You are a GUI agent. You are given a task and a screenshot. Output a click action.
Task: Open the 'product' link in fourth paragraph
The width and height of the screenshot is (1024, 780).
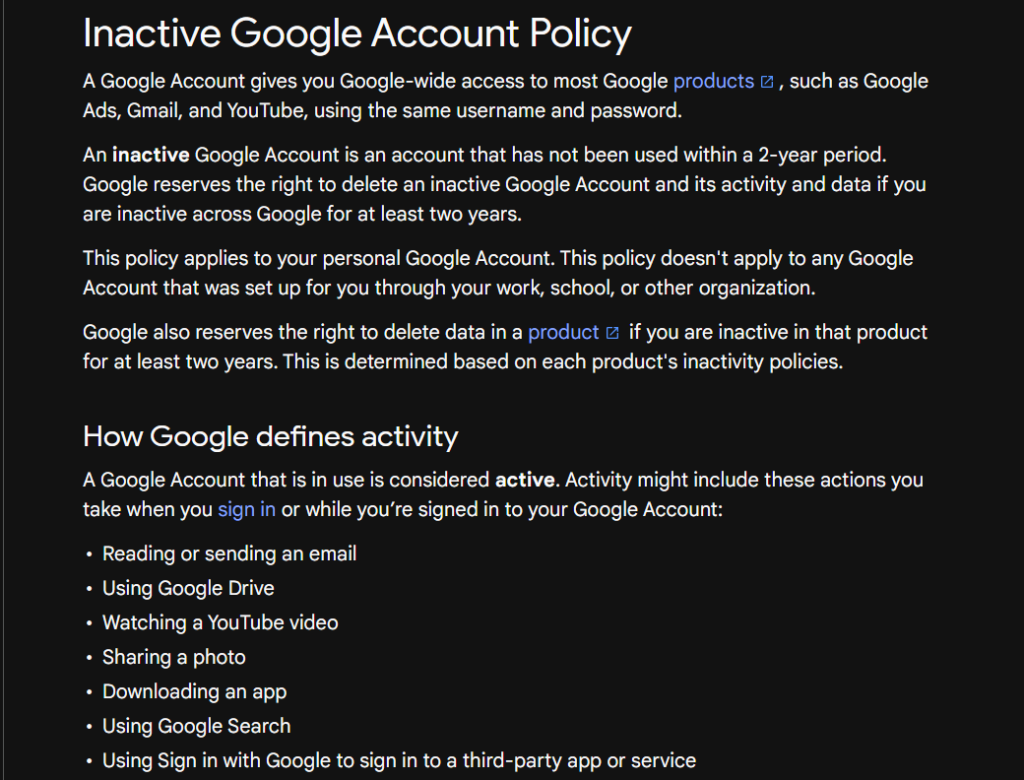(x=563, y=333)
